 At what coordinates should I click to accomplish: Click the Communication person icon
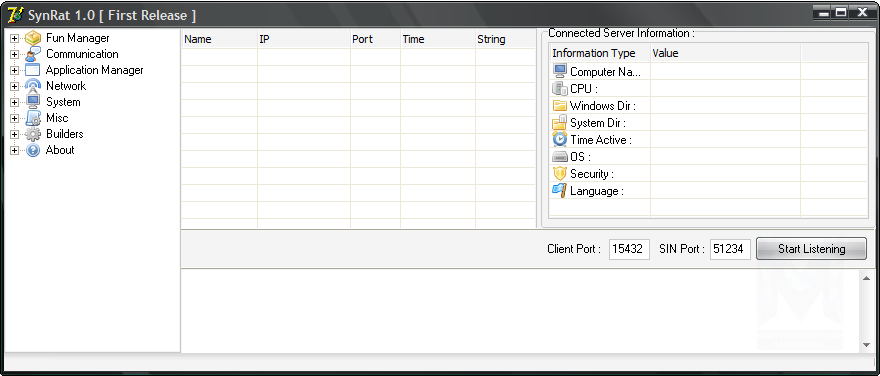33,54
